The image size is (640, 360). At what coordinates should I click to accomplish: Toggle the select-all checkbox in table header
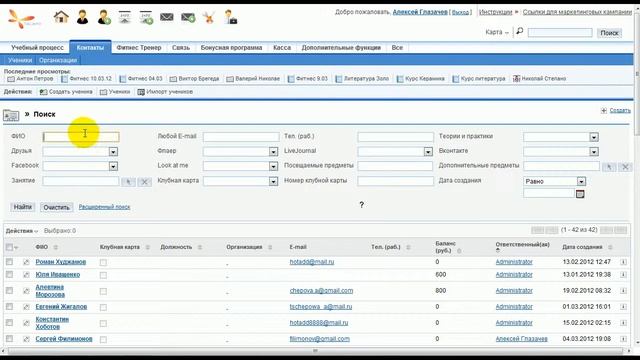9,247
